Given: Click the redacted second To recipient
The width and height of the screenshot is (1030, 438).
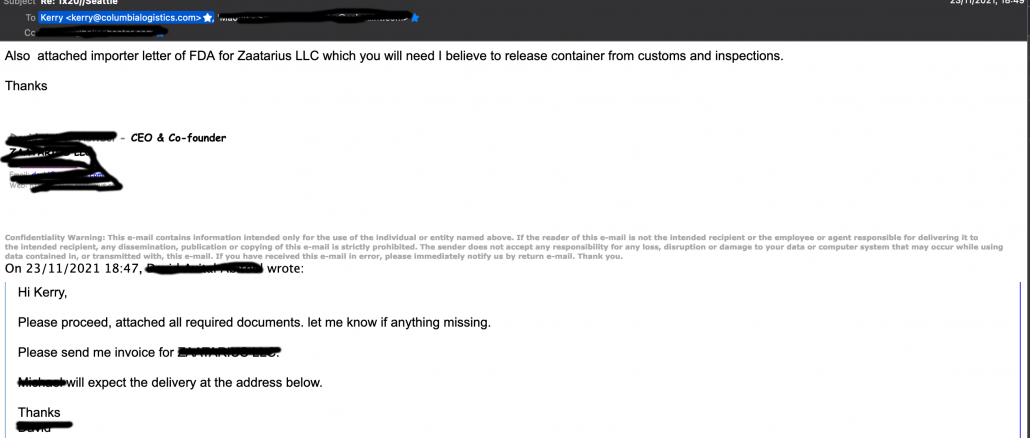Looking at the screenshot, I should 320,16.
